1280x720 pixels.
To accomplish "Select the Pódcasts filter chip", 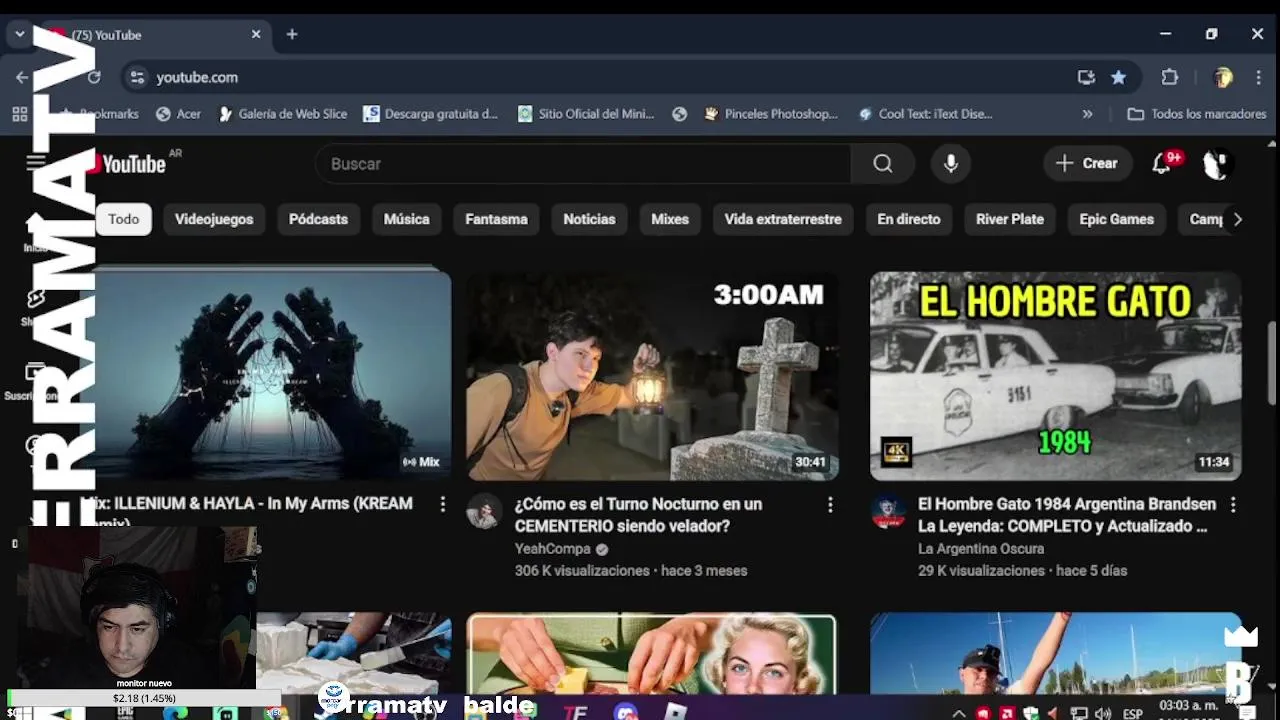I will [318, 219].
